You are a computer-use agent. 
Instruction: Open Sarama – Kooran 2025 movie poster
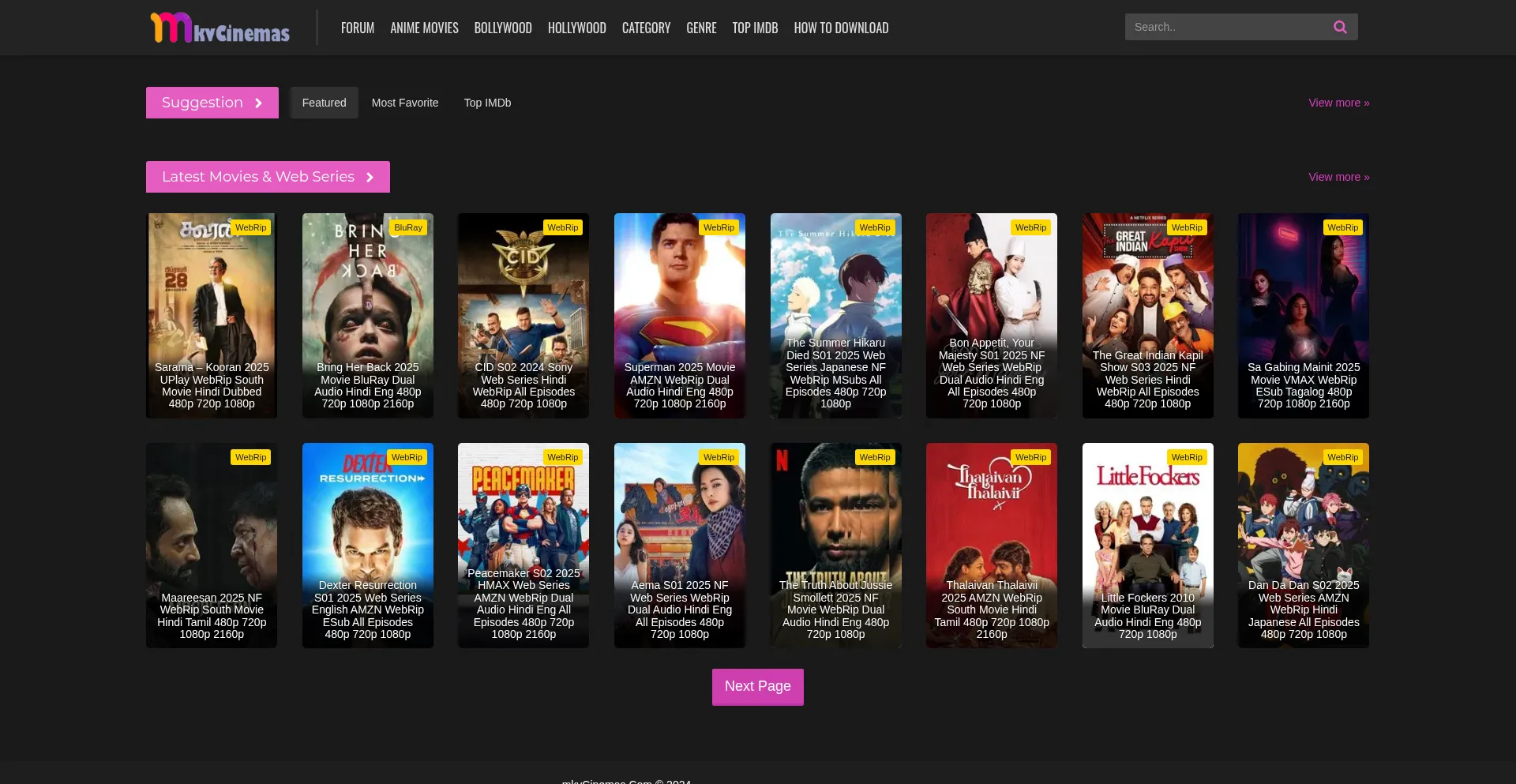point(212,316)
